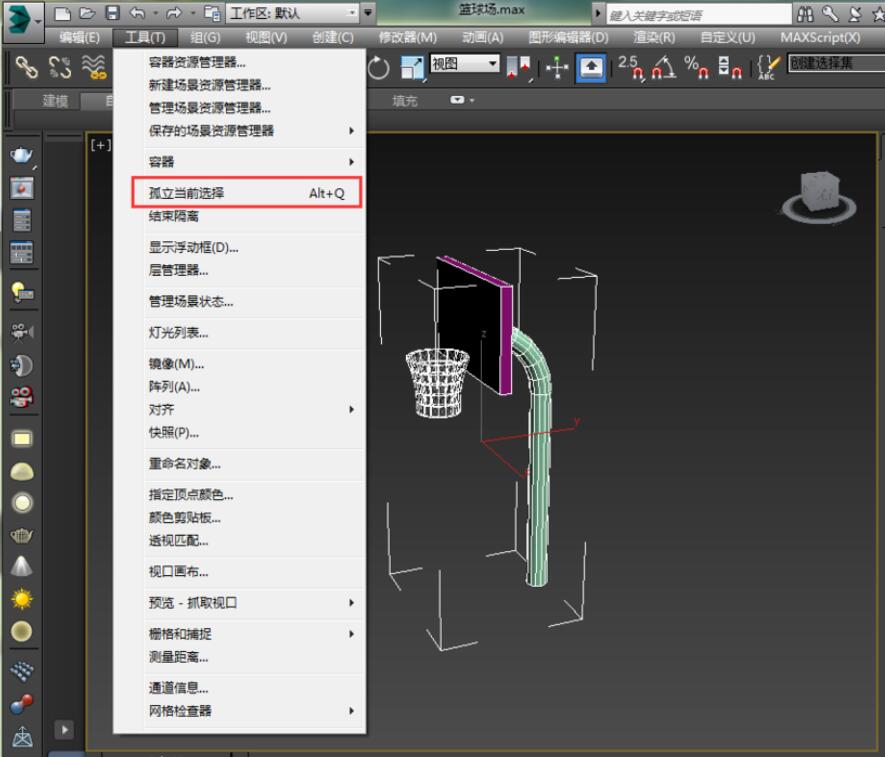Viewport: 885px width, 757px height.
Task: Click the Open File folder icon
Action: coord(87,13)
